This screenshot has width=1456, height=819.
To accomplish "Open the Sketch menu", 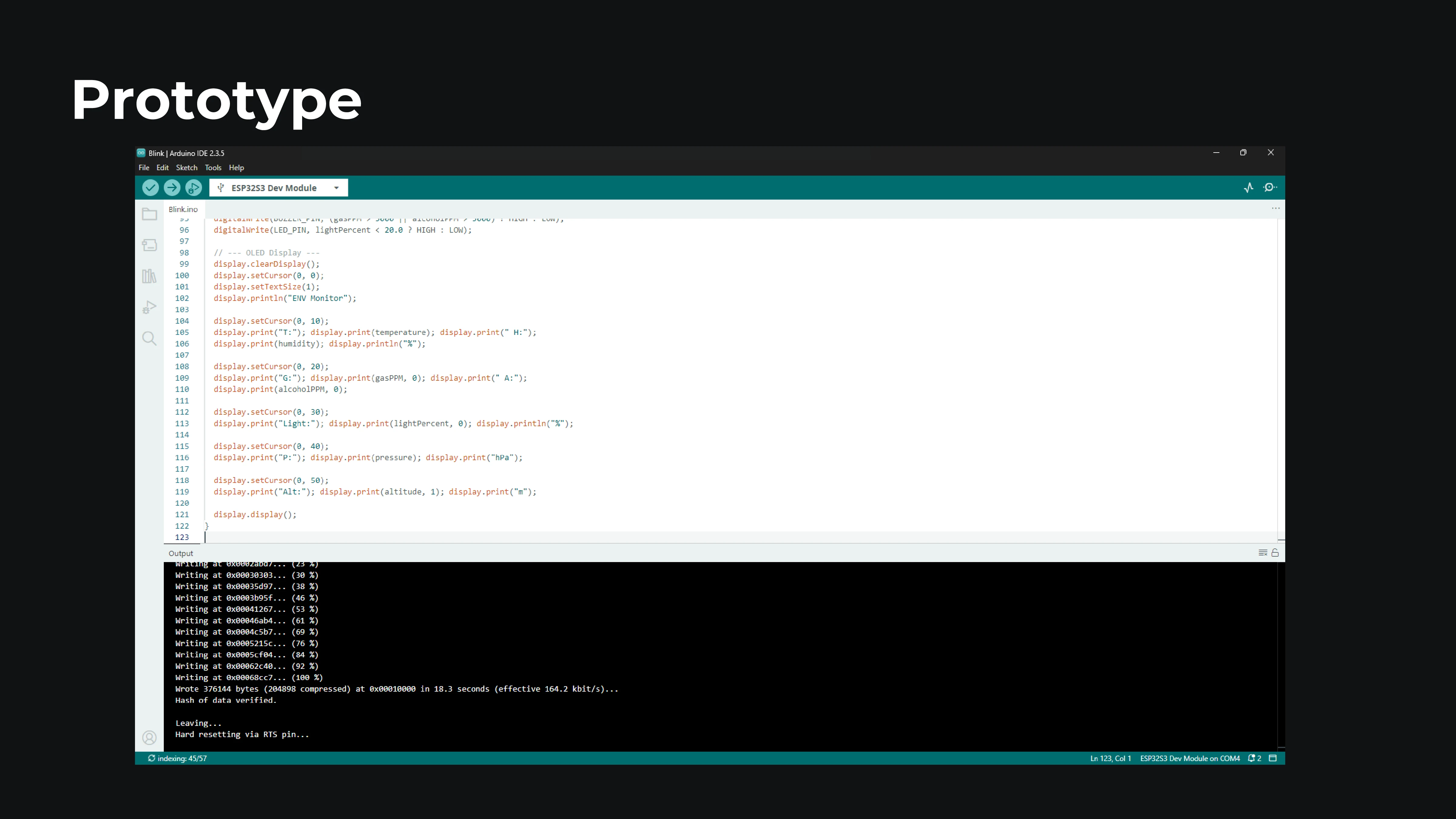I will click(x=187, y=168).
